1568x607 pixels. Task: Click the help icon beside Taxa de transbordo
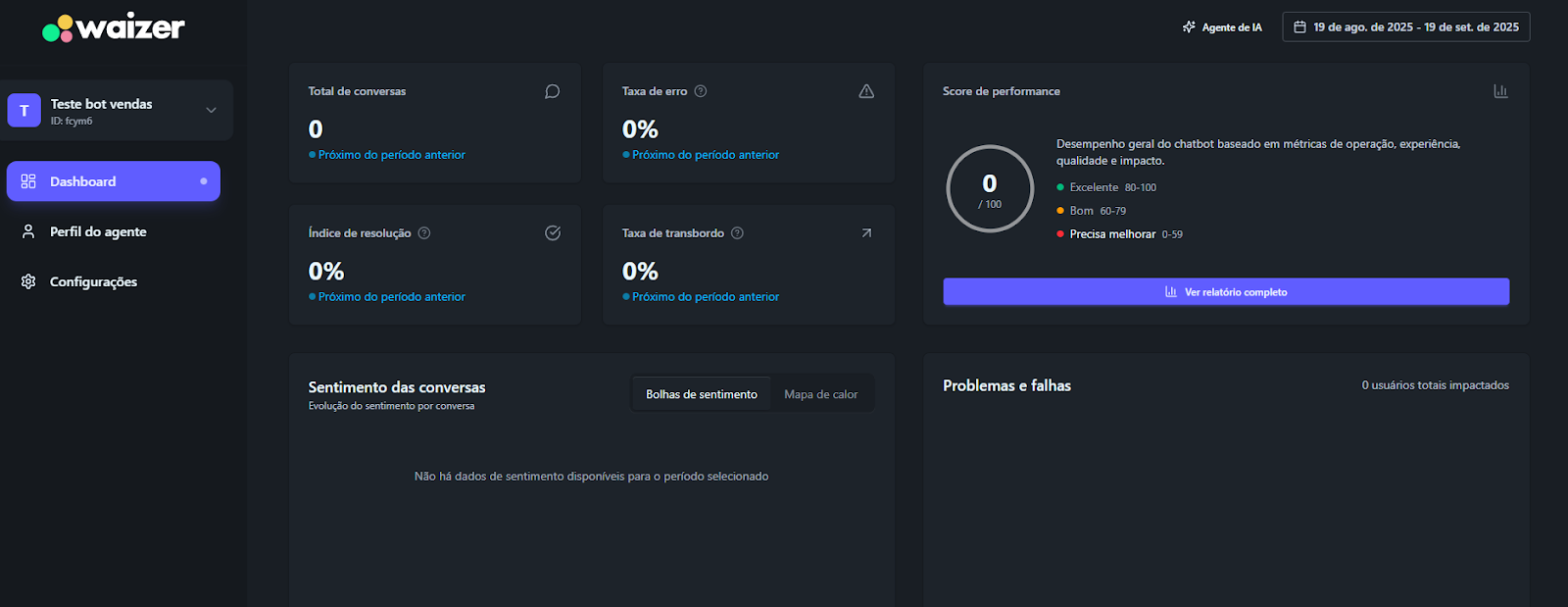tap(738, 233)
